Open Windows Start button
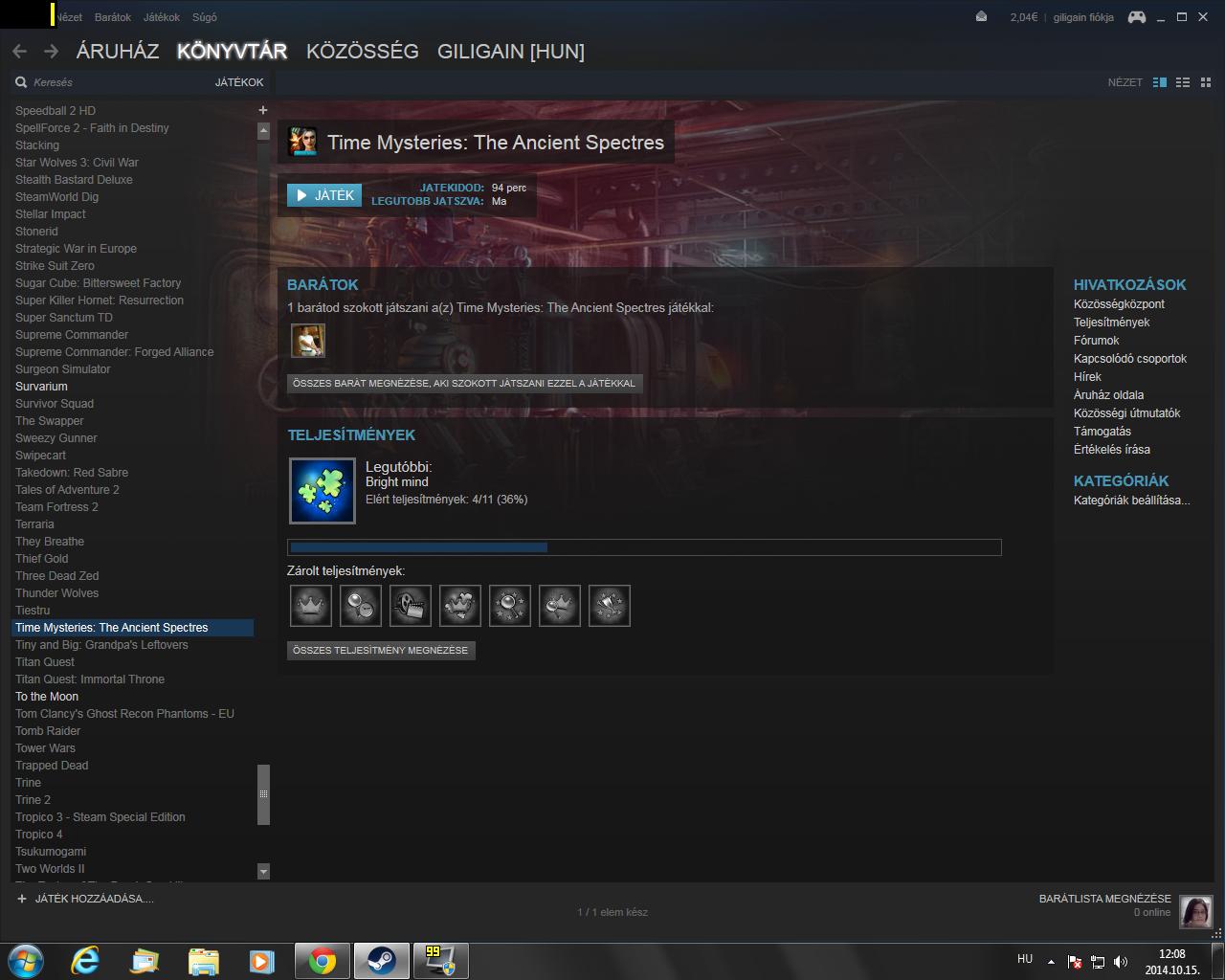This screenshot has width=1225, height=980. click(25, 961)
